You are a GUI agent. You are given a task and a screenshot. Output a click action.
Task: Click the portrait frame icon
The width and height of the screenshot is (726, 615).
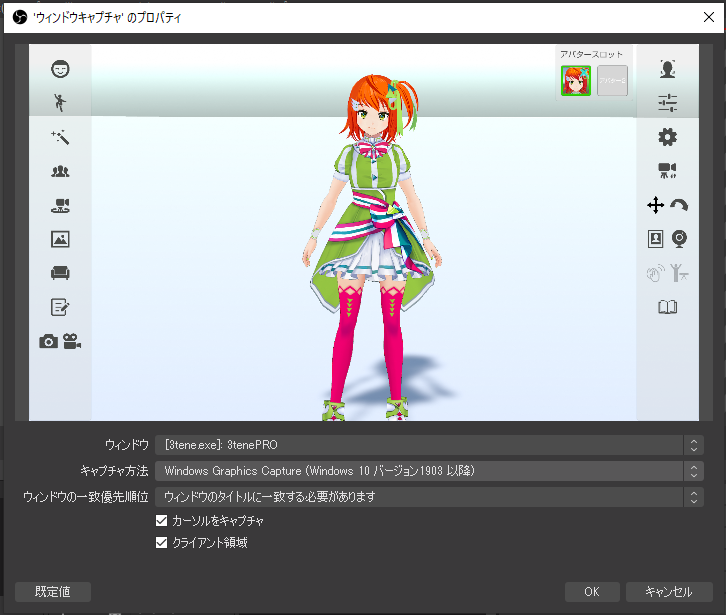pyautogui.click(x=656, y=239)
